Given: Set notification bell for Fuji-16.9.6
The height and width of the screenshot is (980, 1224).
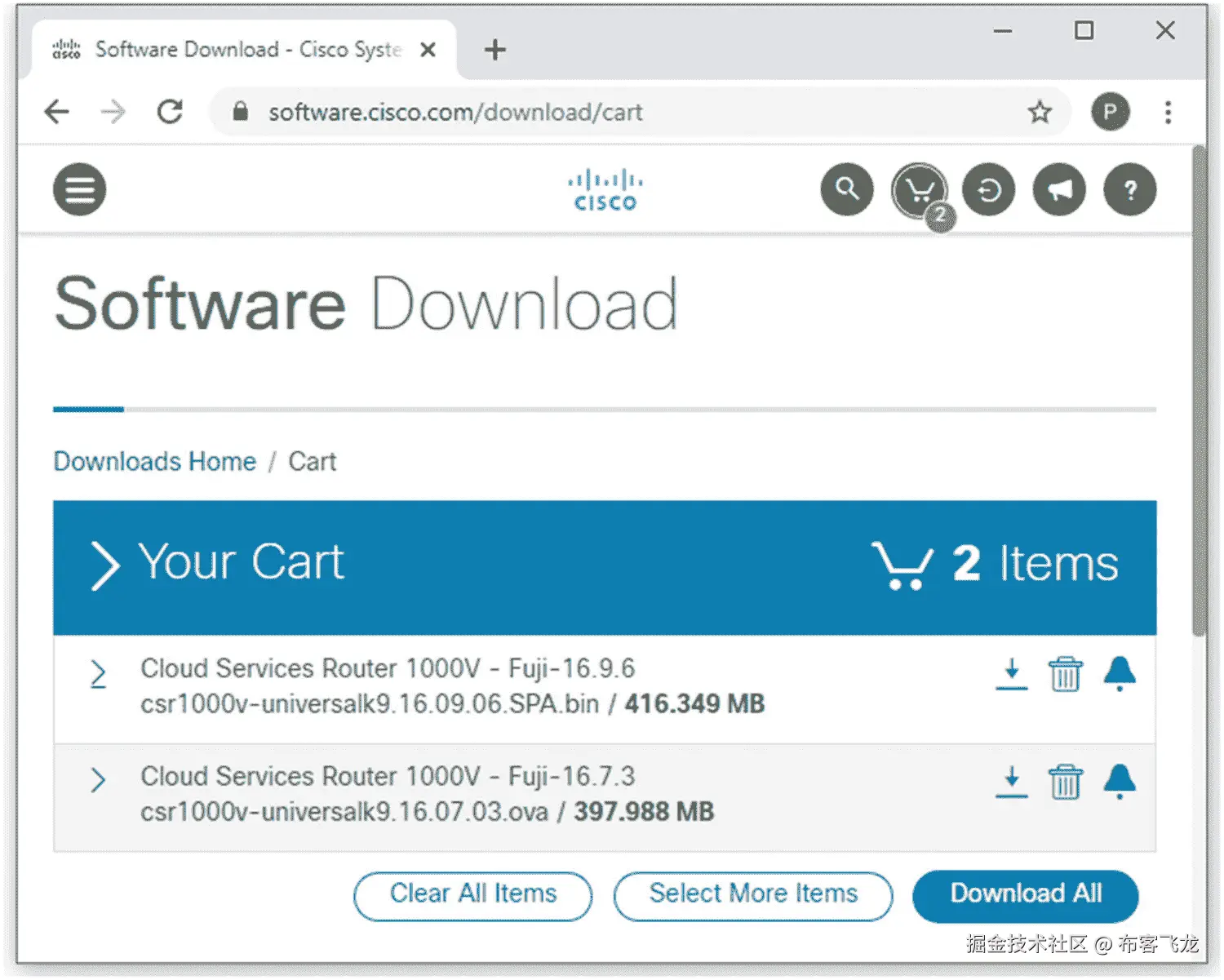Looking at the screenshot, I should tap(1120, 674).
